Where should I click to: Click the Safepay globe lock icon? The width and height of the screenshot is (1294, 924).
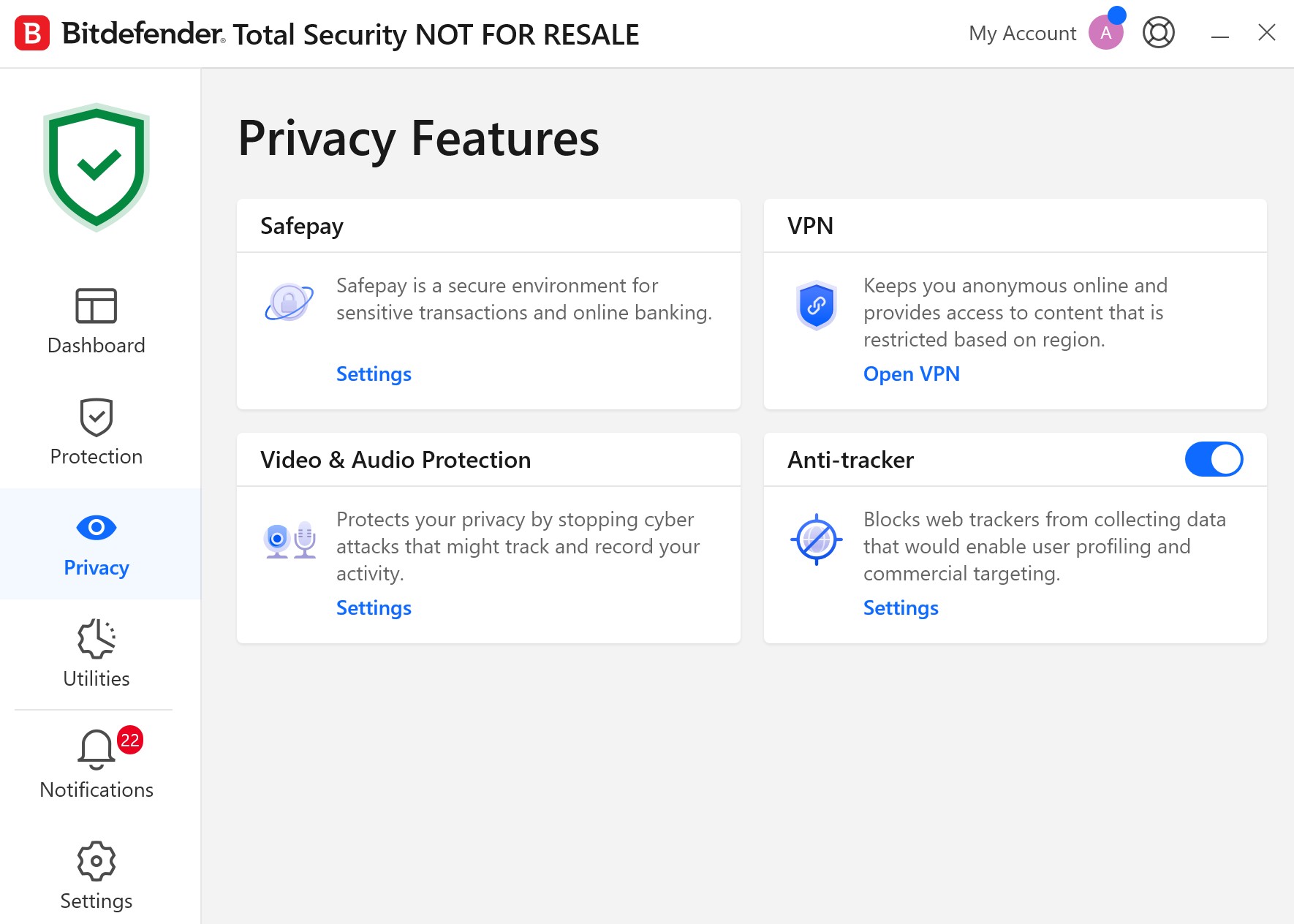coord(289,301)
